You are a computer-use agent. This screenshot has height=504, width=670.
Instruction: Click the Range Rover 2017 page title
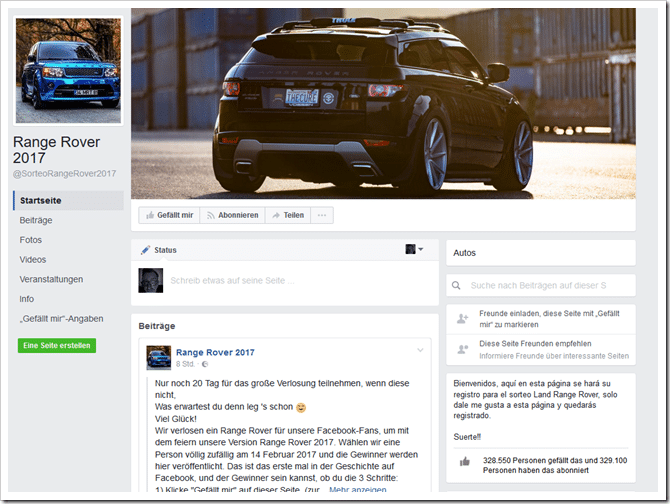coord(56,150)
